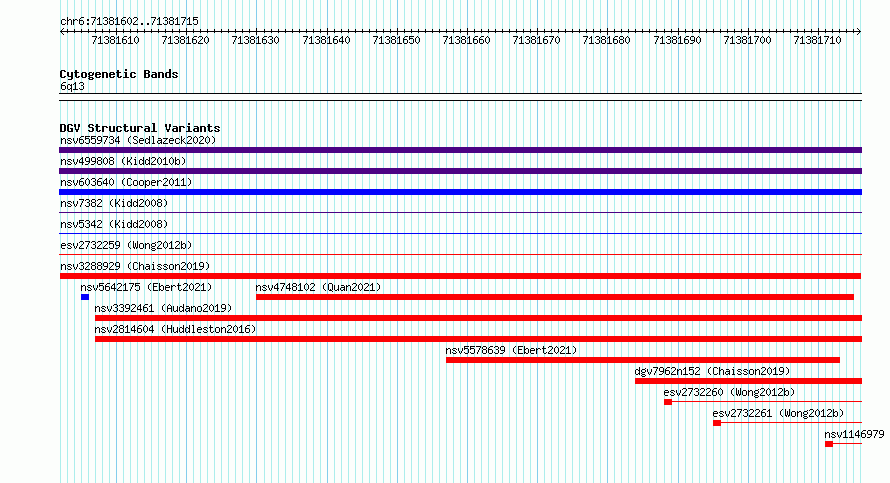This screenshot has width=890, height=483.
Task: Click the 6q13 band label
Action: click(72, 86)
